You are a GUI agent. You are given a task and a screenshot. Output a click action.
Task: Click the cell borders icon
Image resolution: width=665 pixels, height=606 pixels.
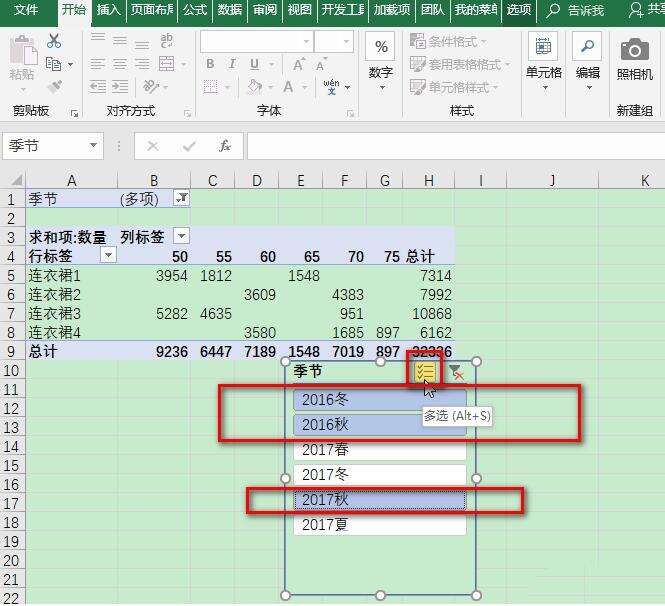coord(210,87)
